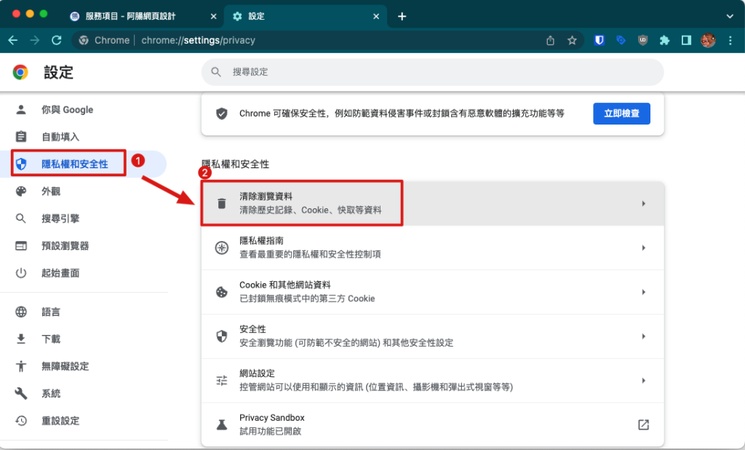This screenshot has height=450, width=745.
Task: Open 自動填入 settings section
Action: (60, 137)
